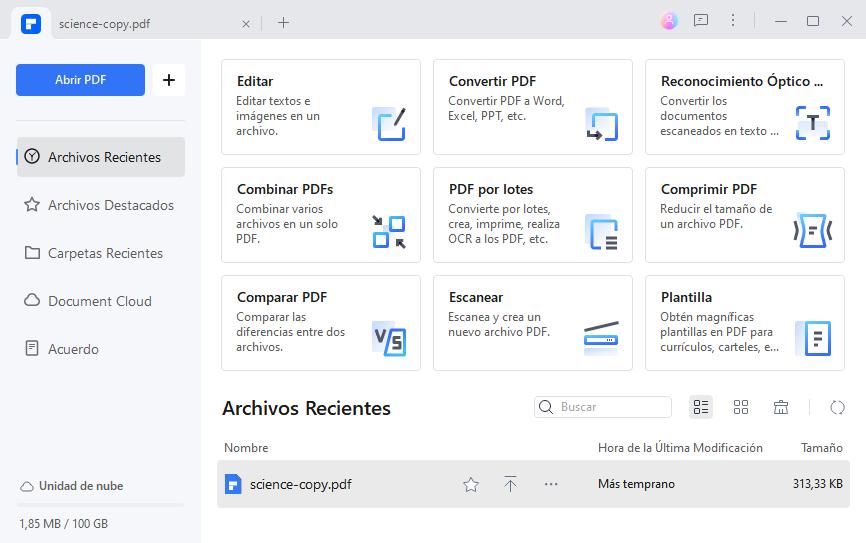Upload science-copy.pdf to cloud
This screenshot has width=866, height=543.
point(510,484)
